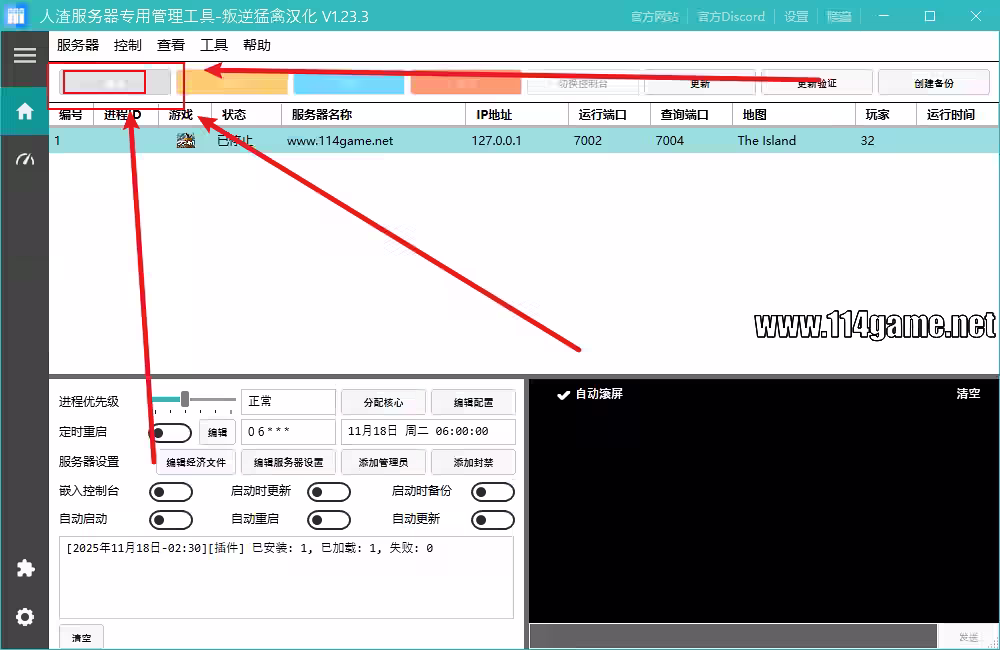Open the hamburger menu in the sidebar
This screenshot has width=1000, height=650.
24,55
